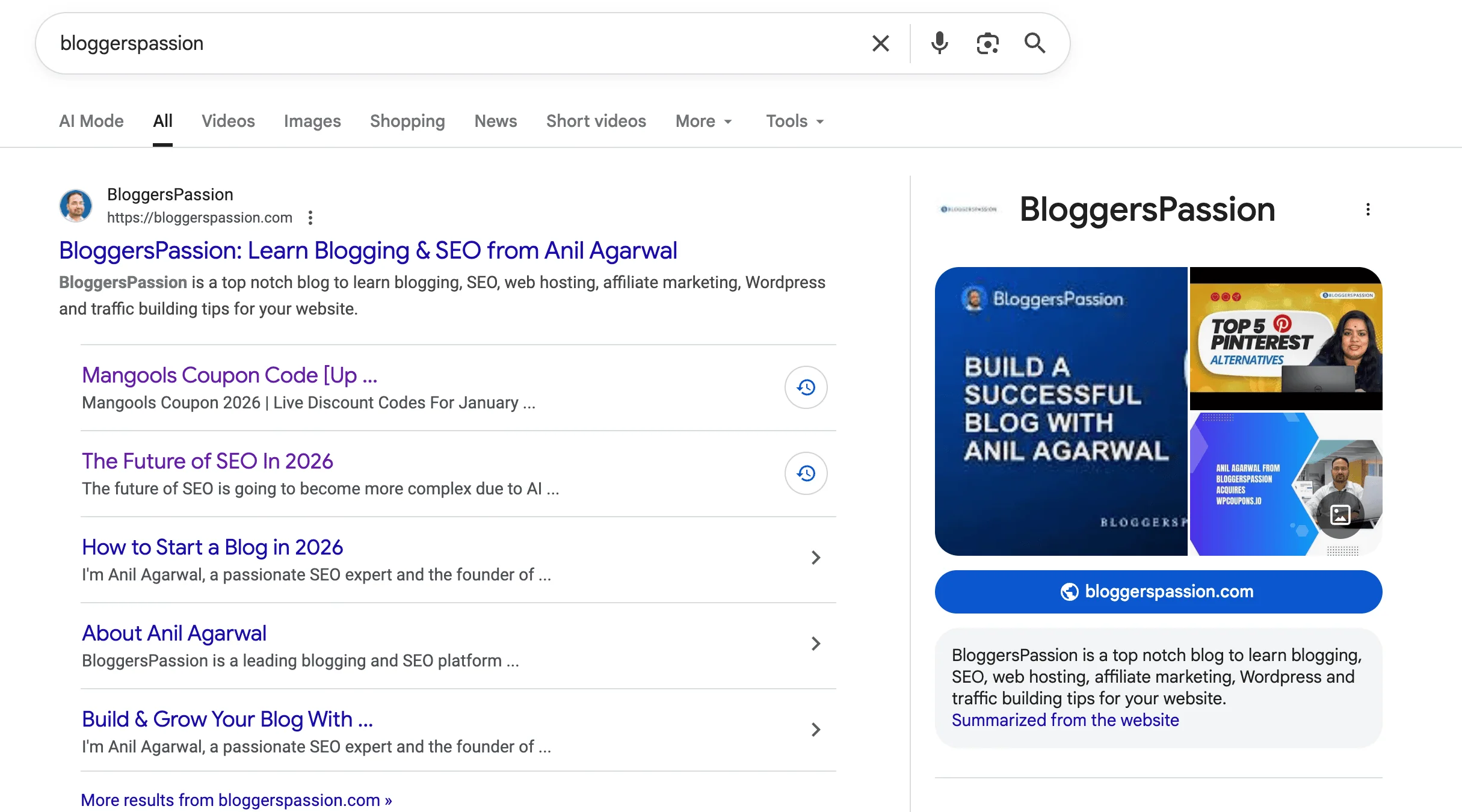Click the BloggersPassion favicon on the result
Screen dimensions: 1462x812
[75, 205]
